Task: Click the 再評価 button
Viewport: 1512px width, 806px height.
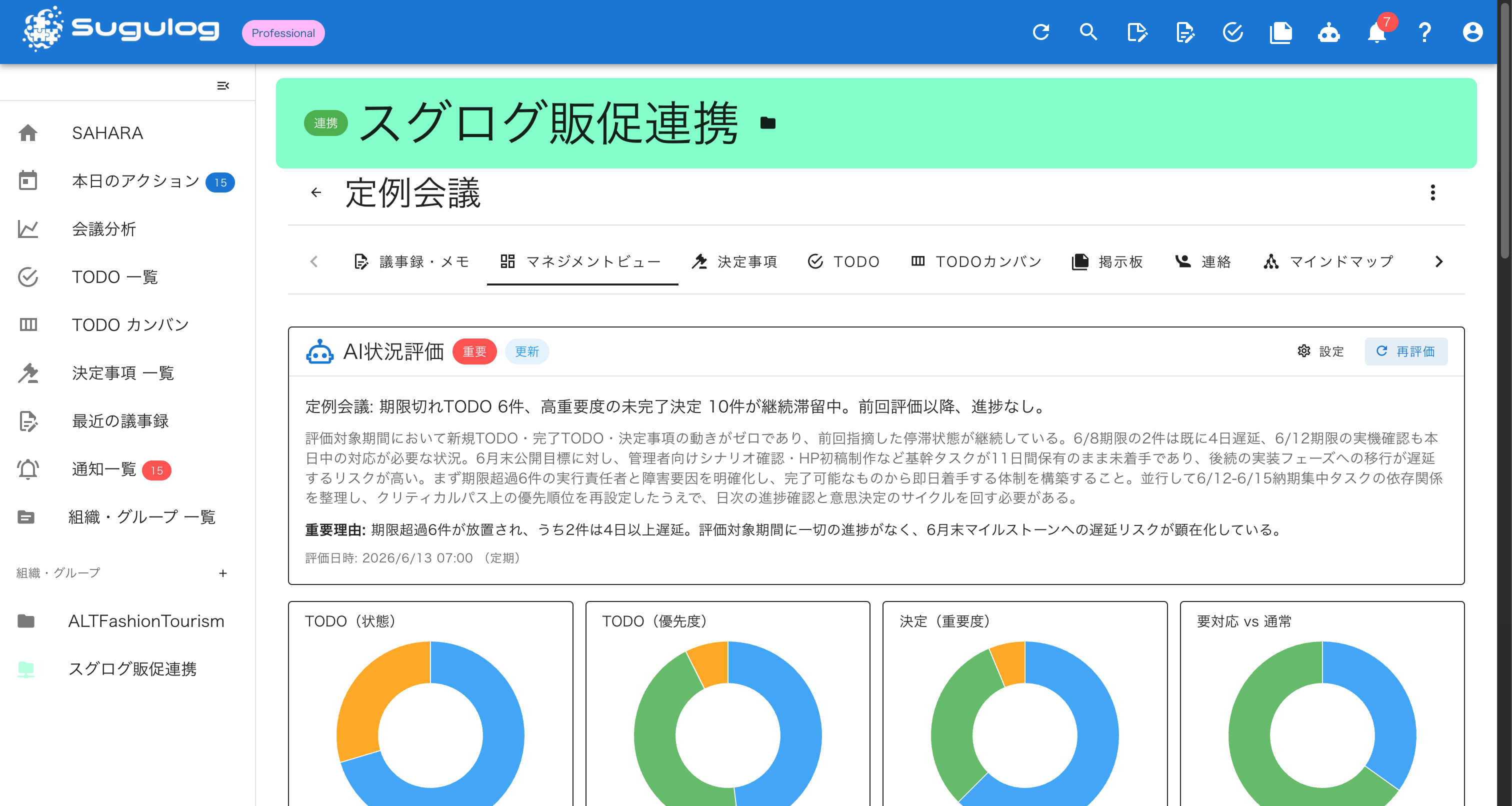Action: (x=1406, y=351)
